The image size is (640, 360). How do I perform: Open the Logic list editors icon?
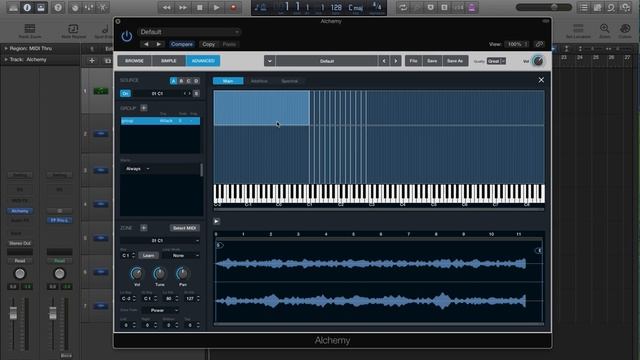tap(584, 7)
